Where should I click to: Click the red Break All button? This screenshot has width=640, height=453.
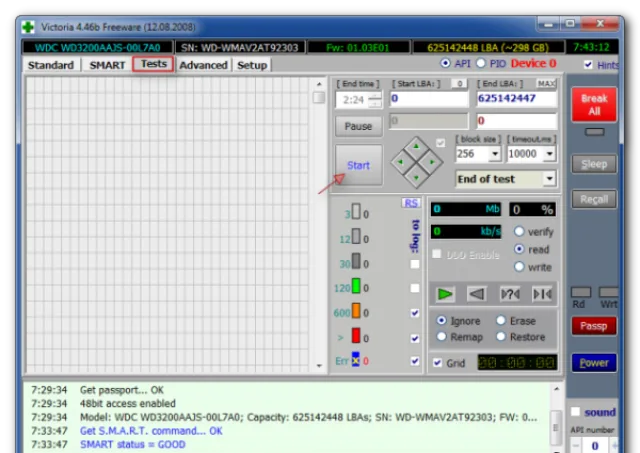pos(594,104)
